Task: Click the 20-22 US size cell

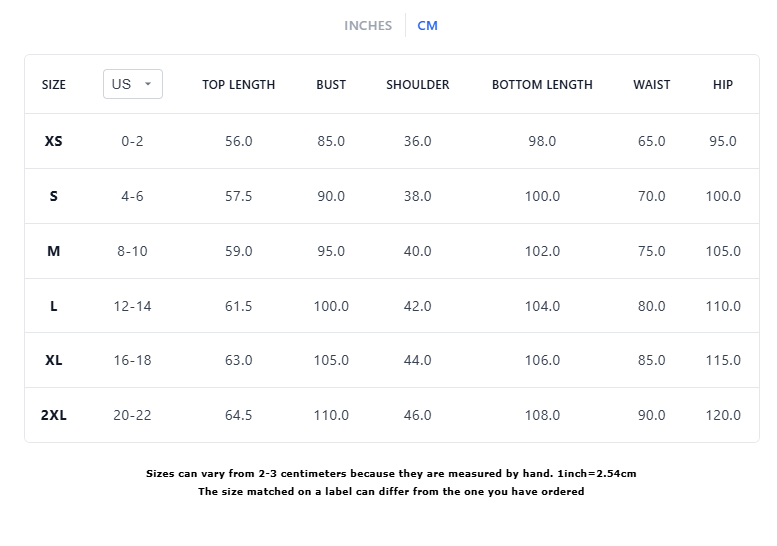Action: (x=132, y=415)
